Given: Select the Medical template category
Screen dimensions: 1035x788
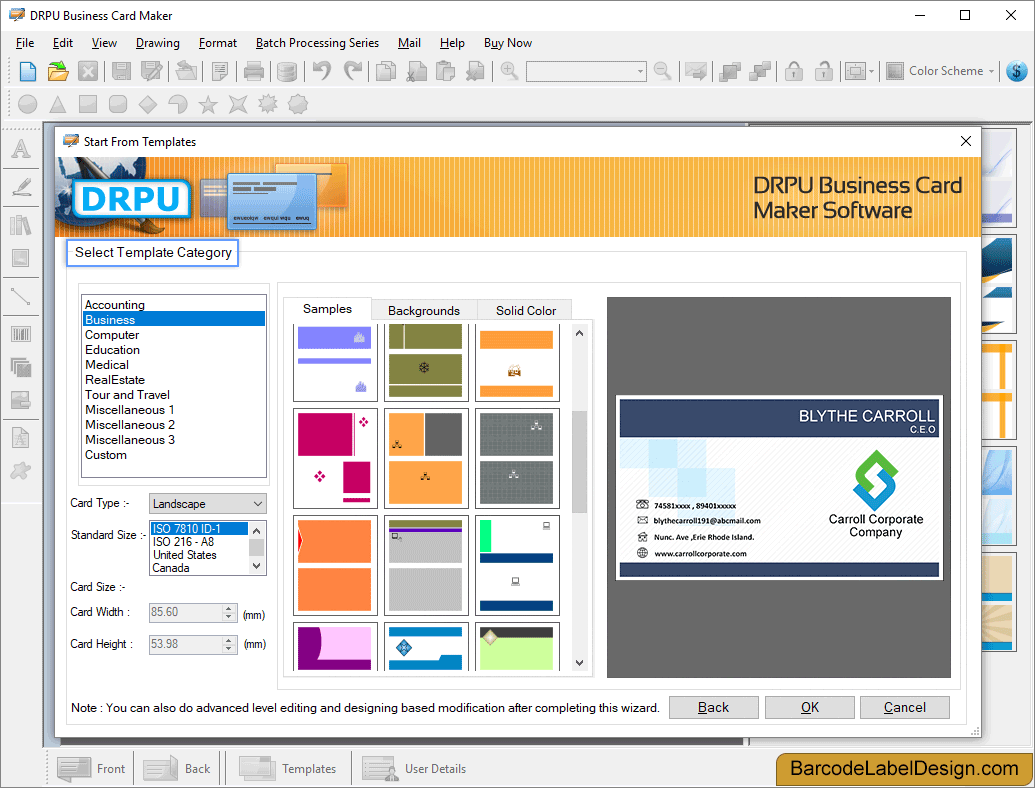Looking at the screenshot, I should click(107, 364).
